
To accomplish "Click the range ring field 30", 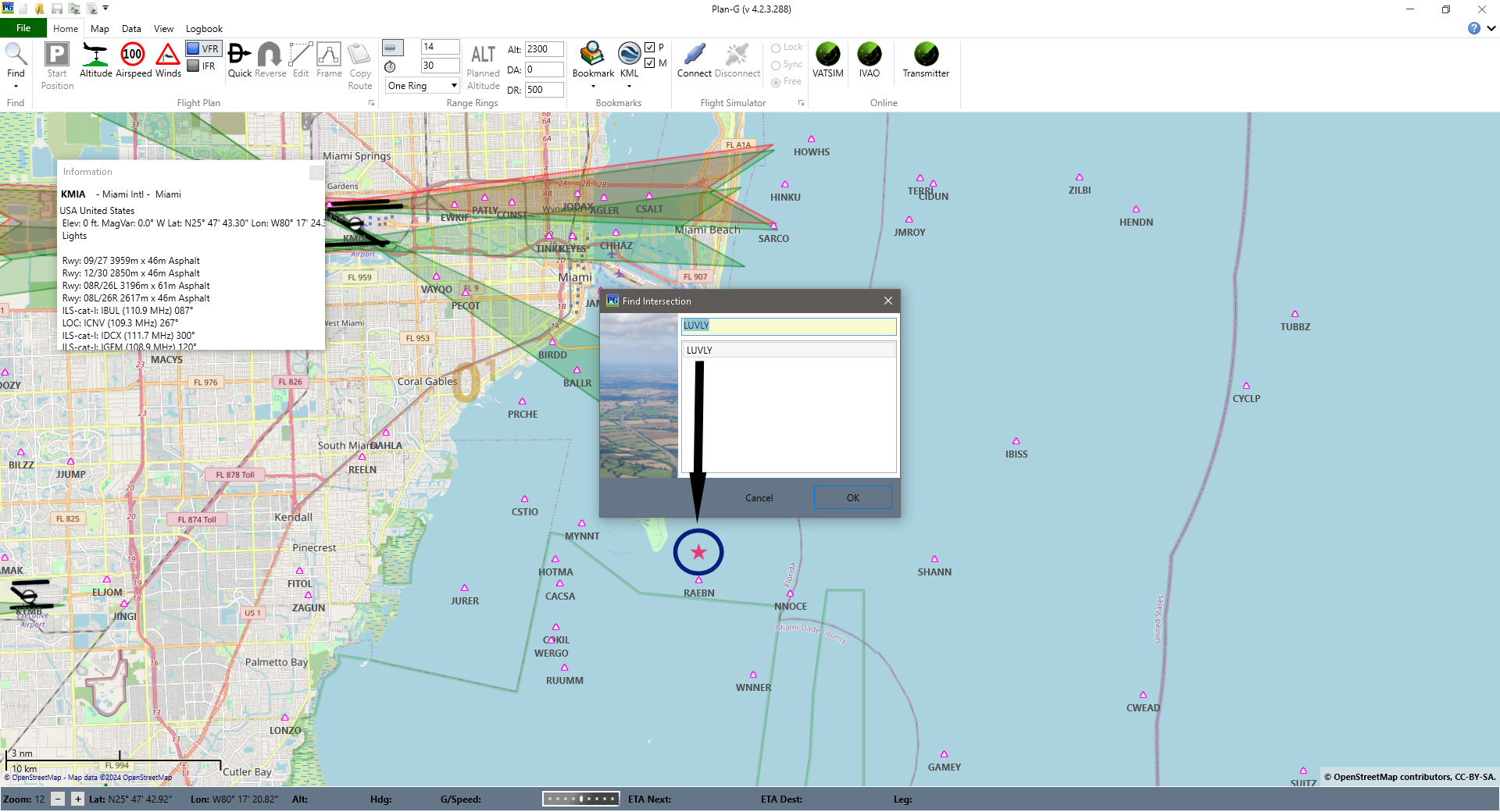I will [440, 66].
